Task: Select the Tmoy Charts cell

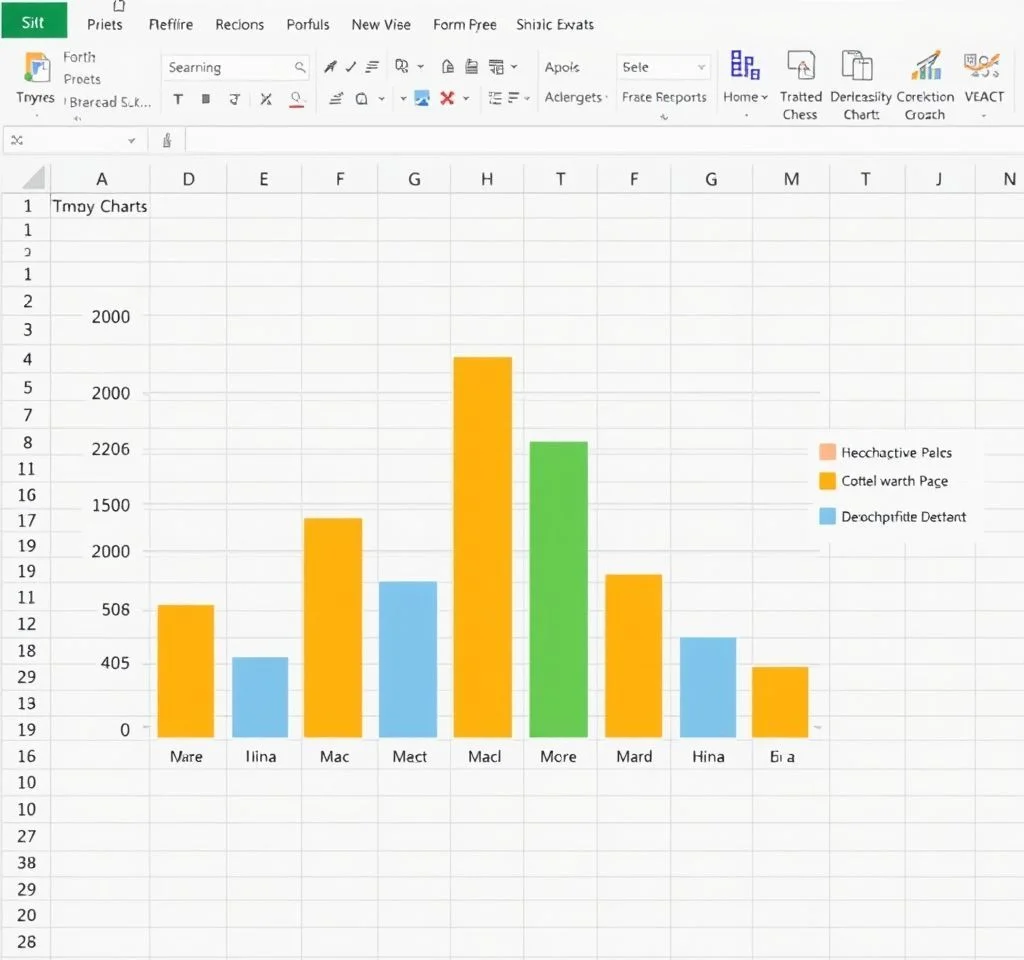Action: coord(100,207)
